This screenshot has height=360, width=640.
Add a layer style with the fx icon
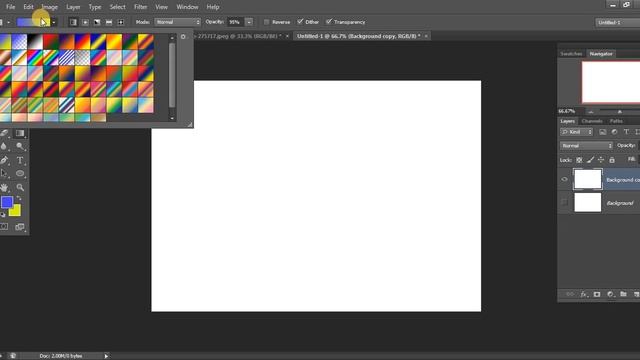coord(584,294)
